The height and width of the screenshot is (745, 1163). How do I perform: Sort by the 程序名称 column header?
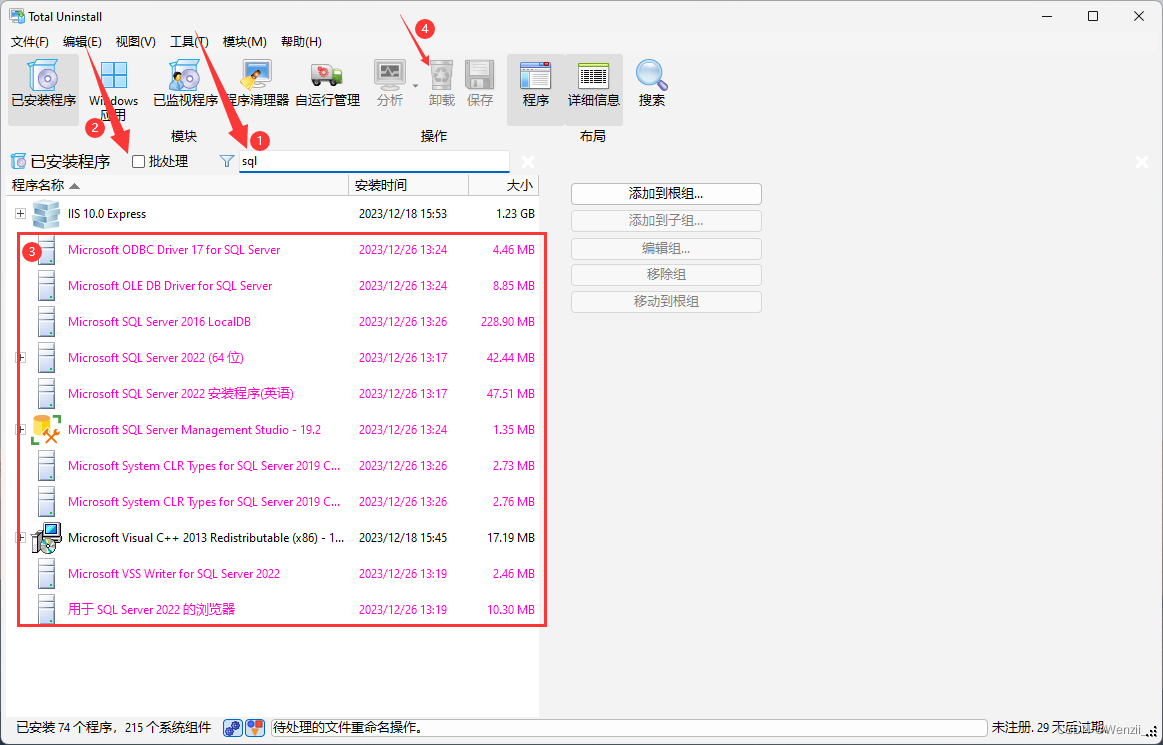pyautogui.click(x=177, y=186)
